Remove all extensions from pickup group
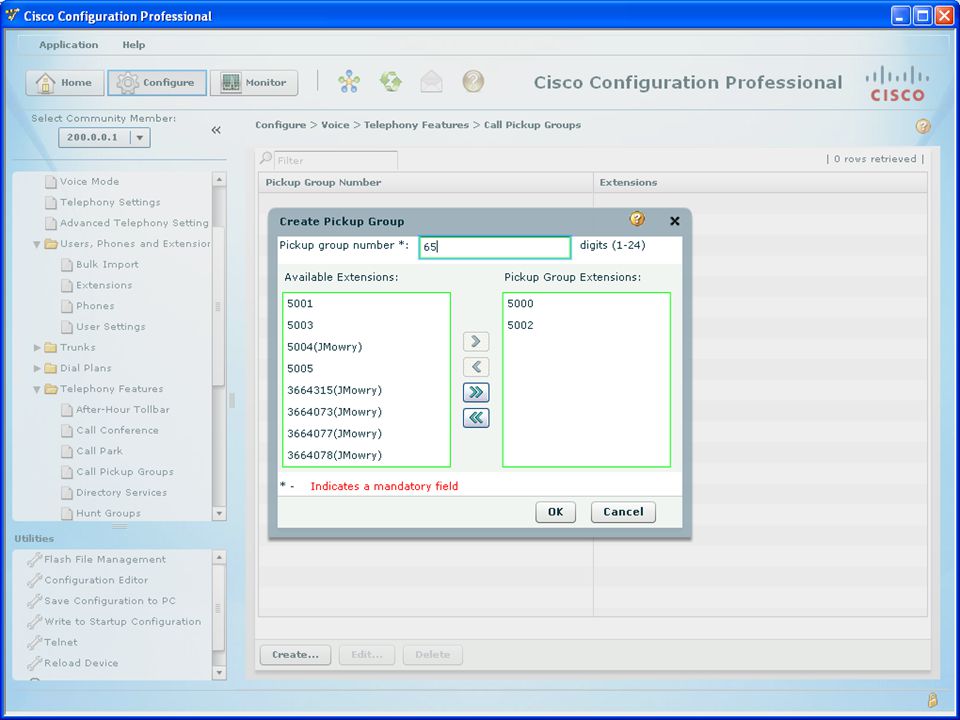Screen dimensions: 960x720 pos(476,418)
